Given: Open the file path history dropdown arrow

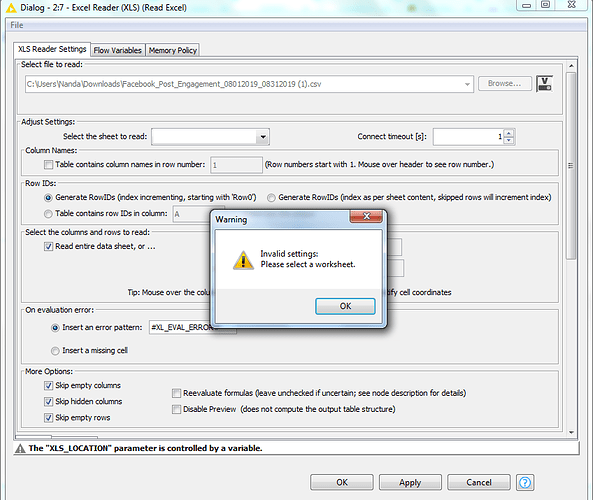Looking at the screenshot, I should tap(467, 84).
